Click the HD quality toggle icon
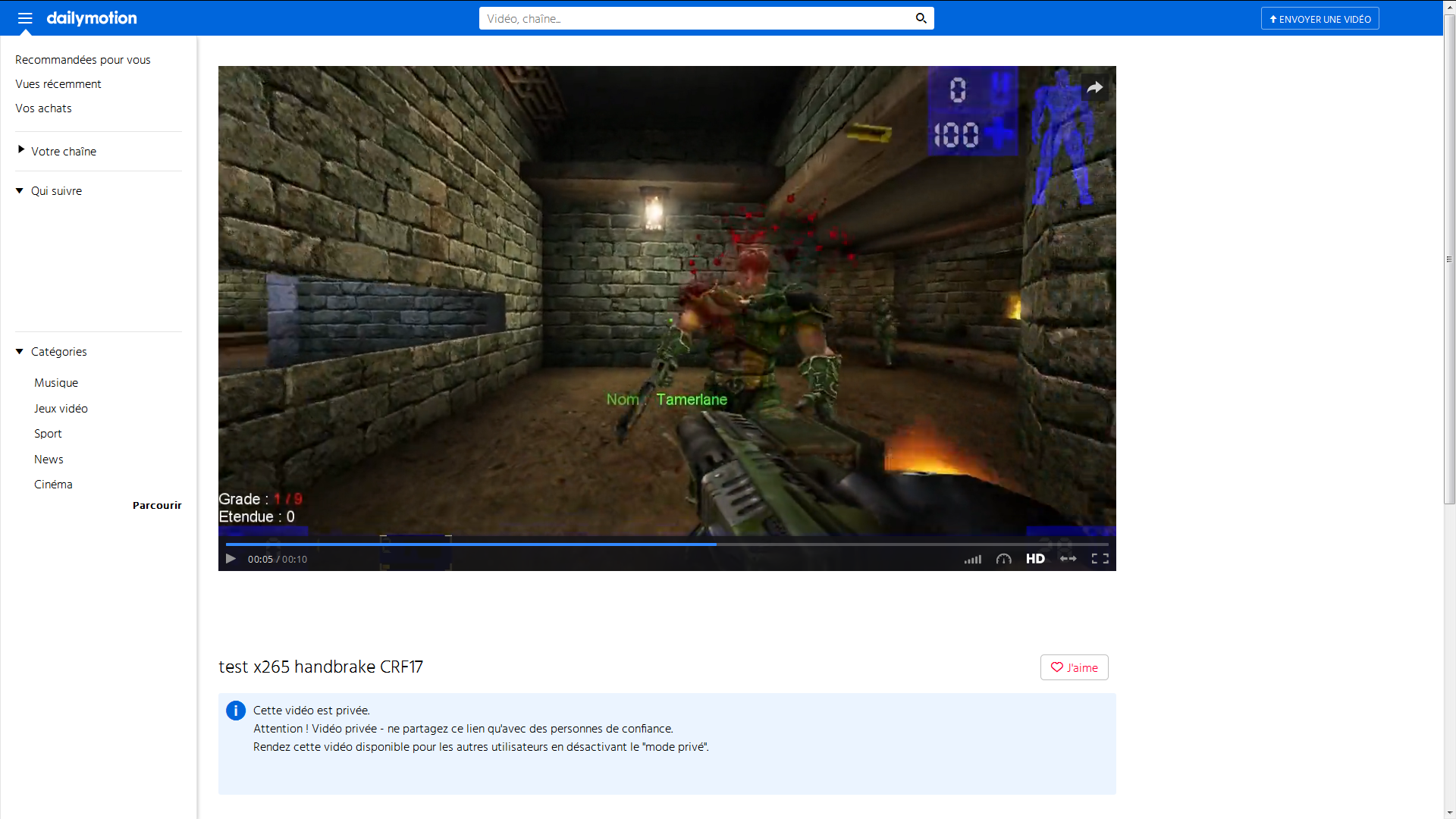The width and height of the screenshot is (1456, 819). pos(1035,558)
